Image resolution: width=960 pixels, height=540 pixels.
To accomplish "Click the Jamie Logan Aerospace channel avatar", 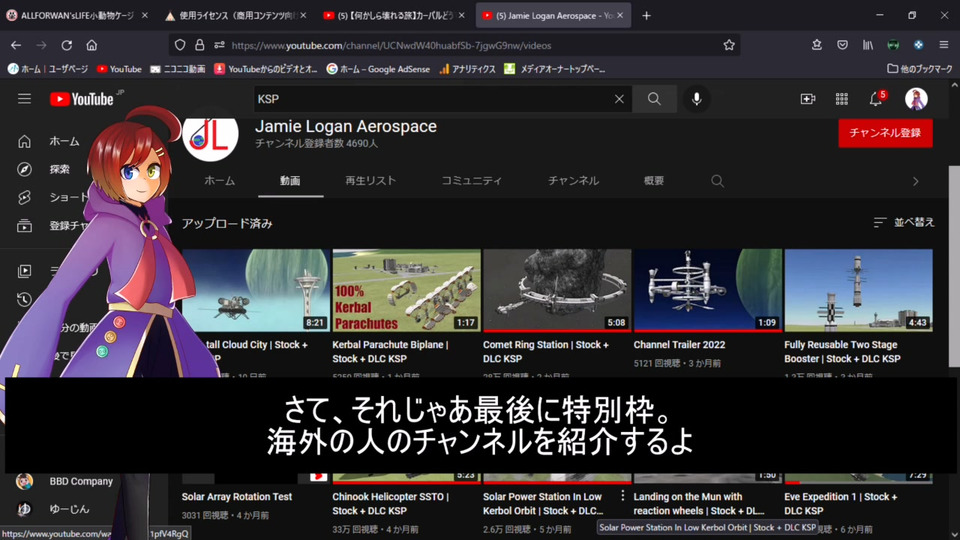I will click(x=210, y=136).
